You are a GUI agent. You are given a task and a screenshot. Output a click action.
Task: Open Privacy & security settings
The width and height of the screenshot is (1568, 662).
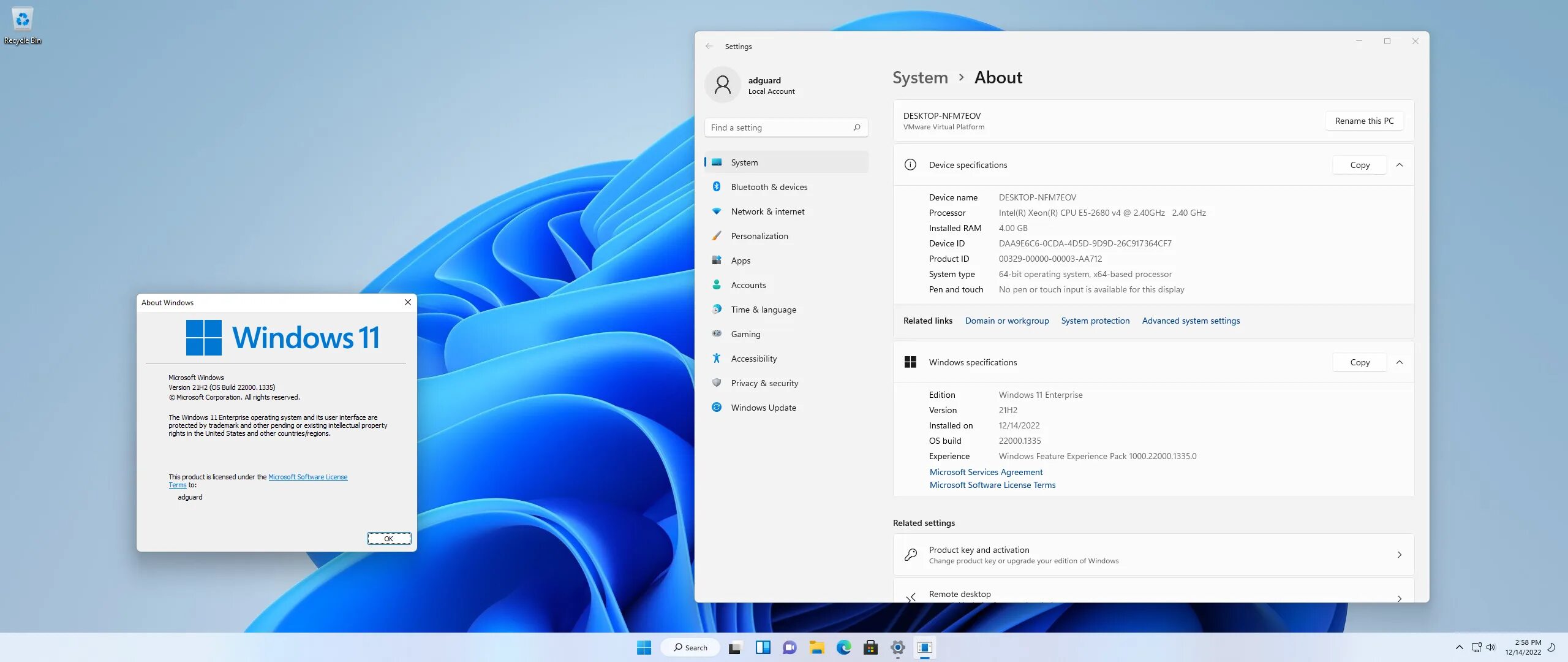764,383
